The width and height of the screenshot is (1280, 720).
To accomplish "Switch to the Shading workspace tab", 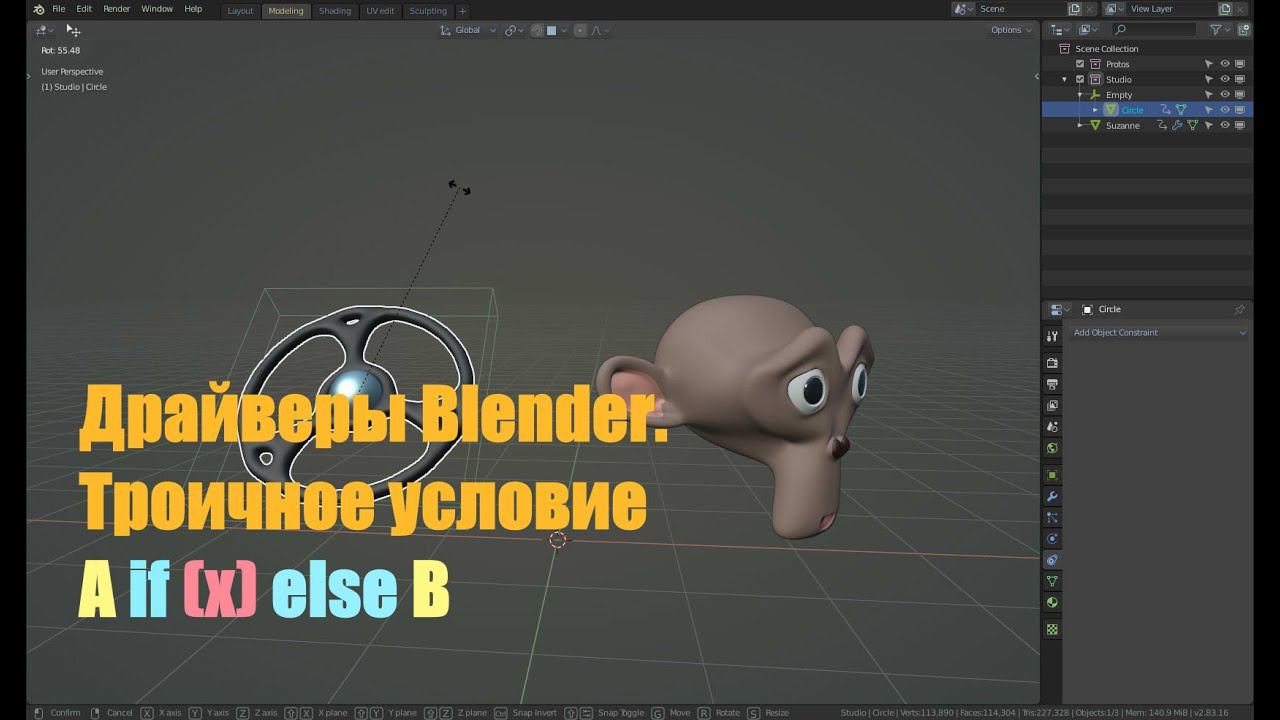I will coord(335,11).
